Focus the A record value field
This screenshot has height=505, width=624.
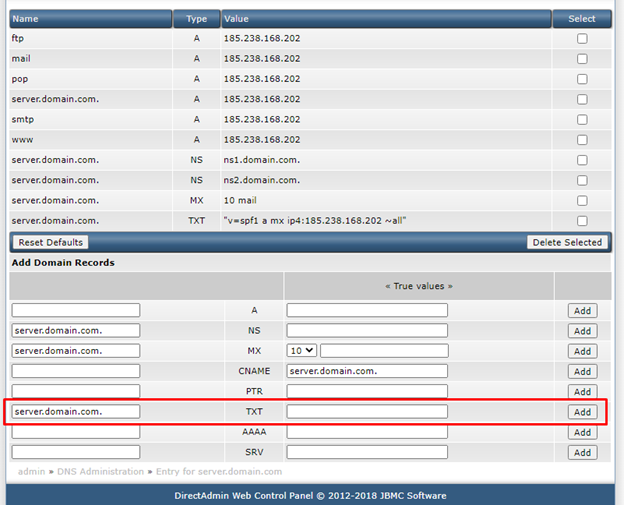pos(367,310)
